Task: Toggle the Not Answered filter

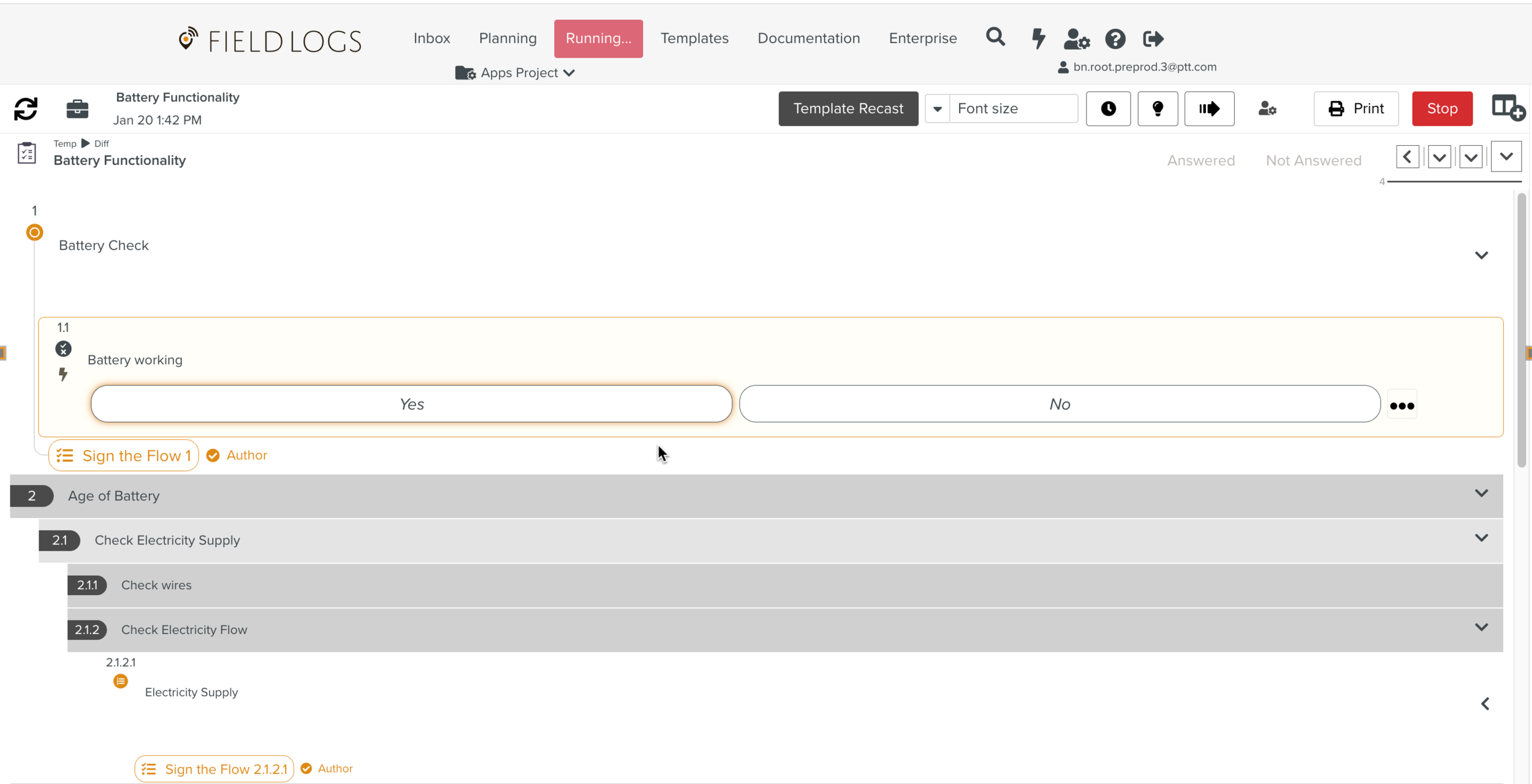Action: (x=1313, y=160)
